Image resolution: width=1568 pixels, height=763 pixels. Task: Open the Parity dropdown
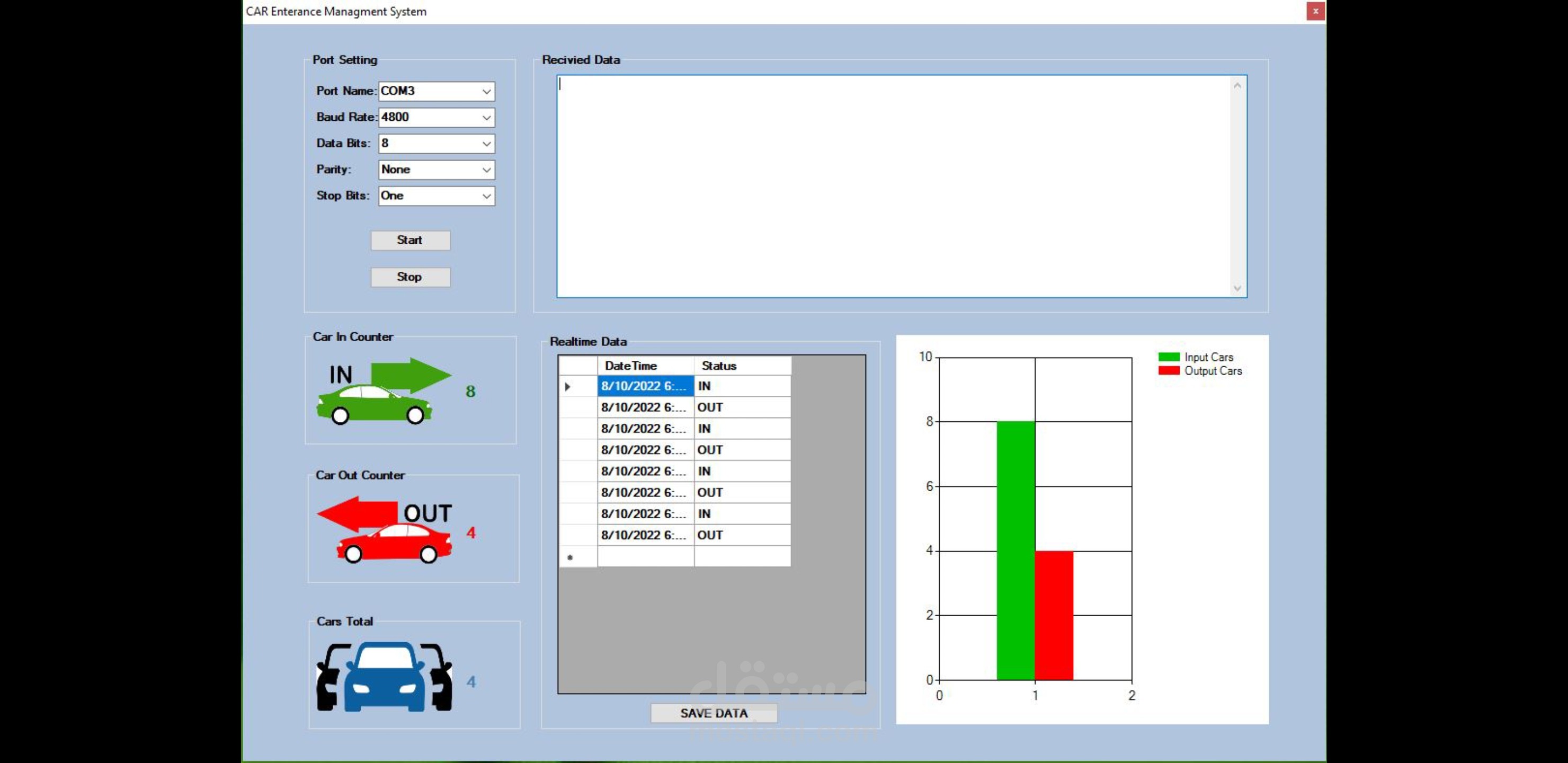tap(436, 170)
